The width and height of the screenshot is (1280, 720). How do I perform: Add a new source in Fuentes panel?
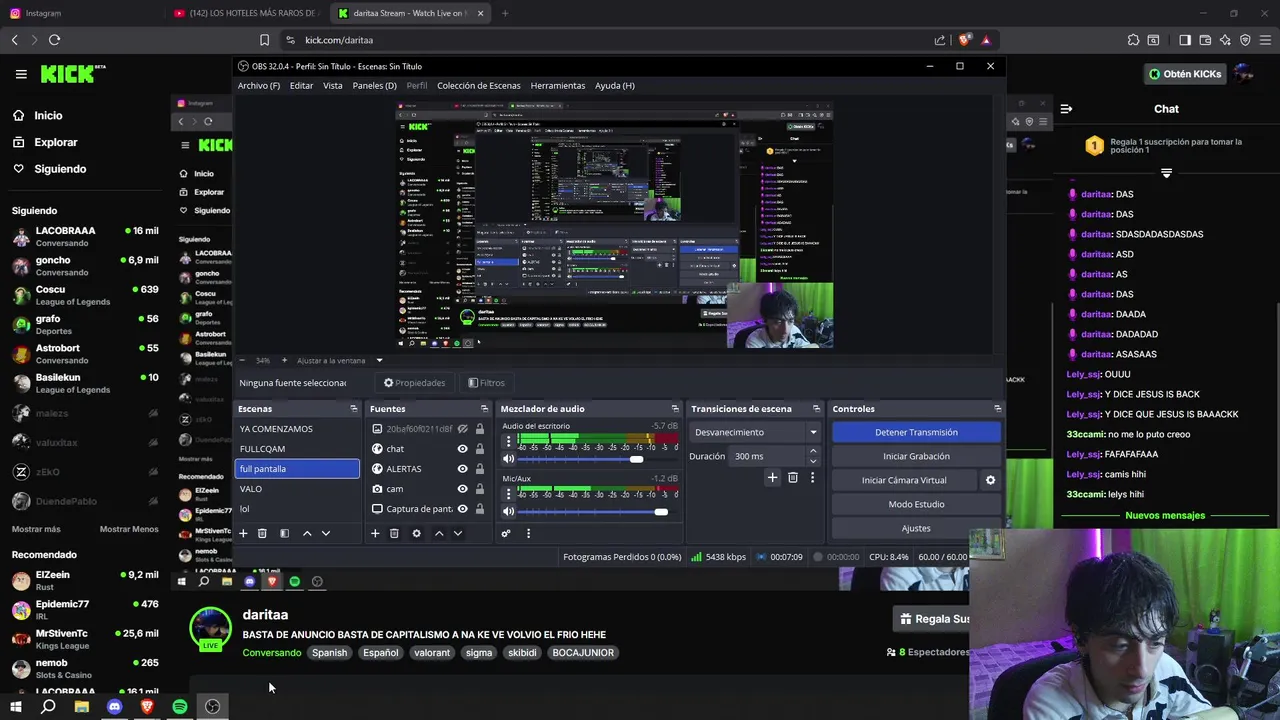[375, 534]
